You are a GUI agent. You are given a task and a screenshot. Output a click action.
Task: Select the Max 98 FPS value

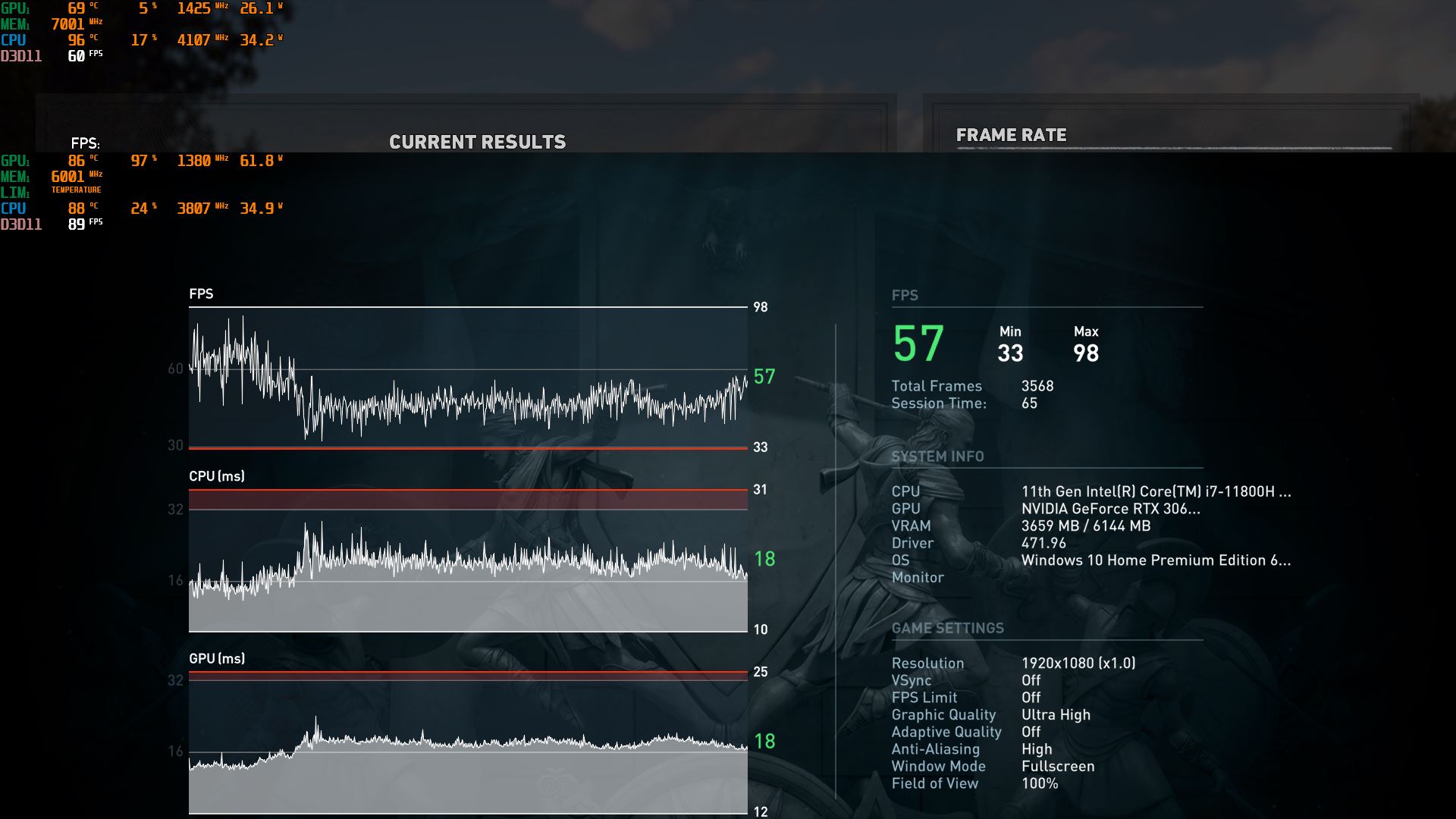click(1085, 353)
